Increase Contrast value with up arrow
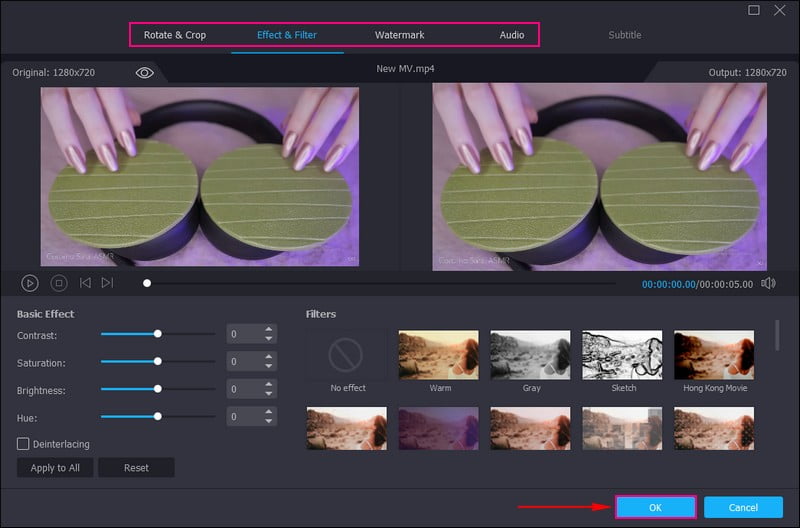 pyautogui.click(x=268, y=329)
